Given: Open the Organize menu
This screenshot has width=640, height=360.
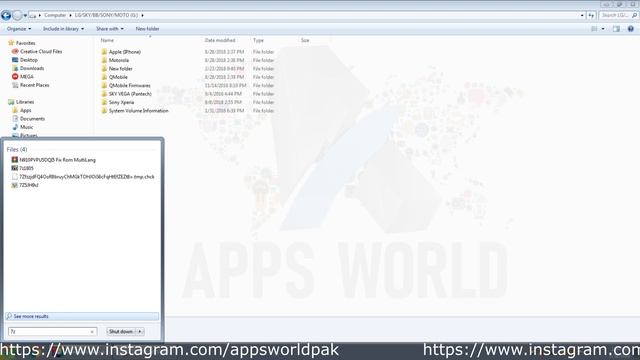Looking at the screenshot, I should (x=19, y=29).
